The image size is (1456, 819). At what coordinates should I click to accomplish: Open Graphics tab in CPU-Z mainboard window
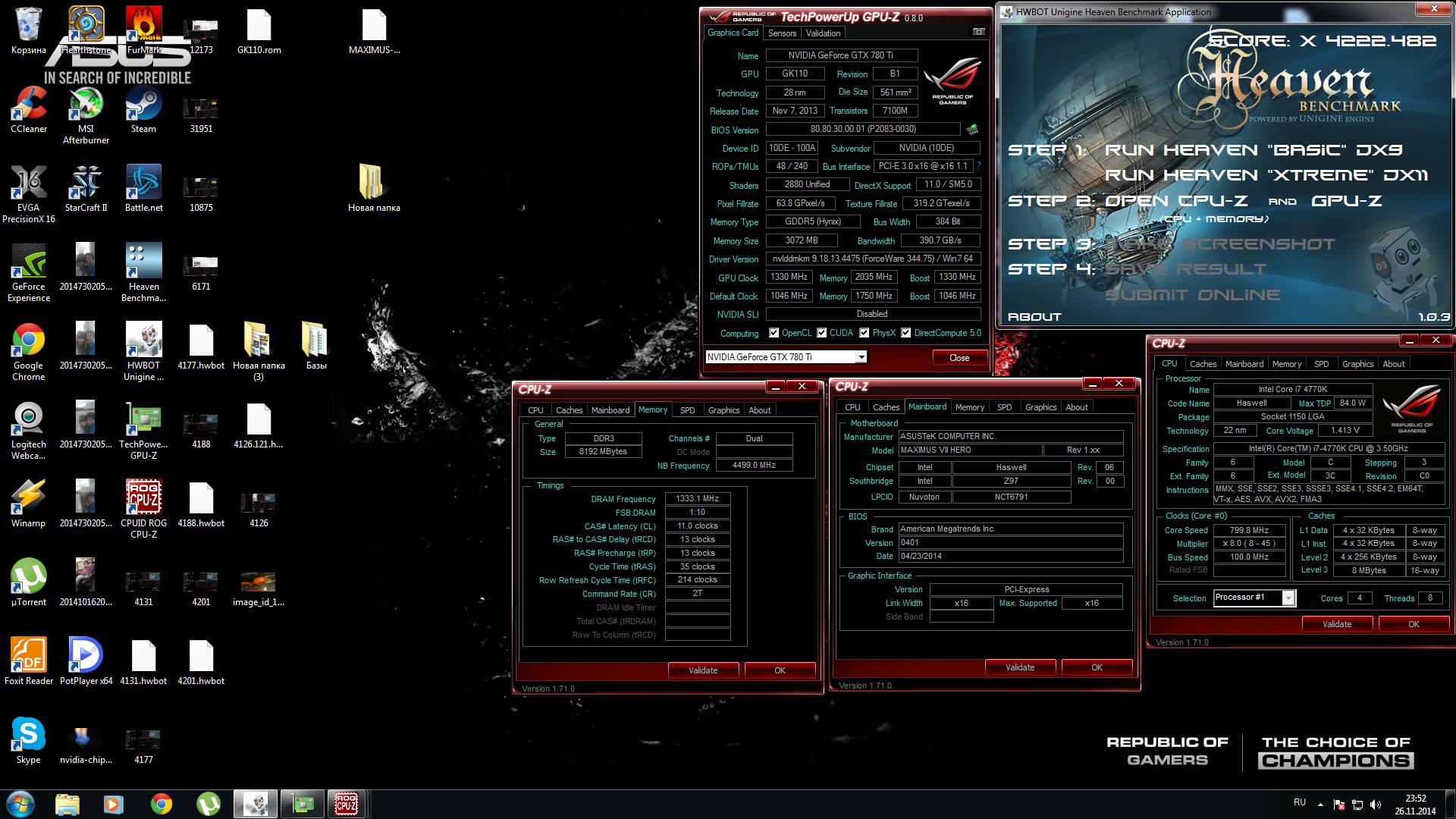tap(1040, 407)
